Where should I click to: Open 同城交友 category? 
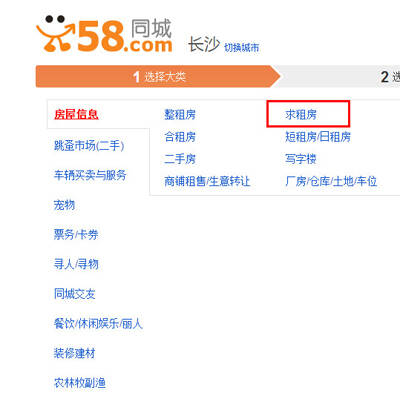(x=75, y=294)
